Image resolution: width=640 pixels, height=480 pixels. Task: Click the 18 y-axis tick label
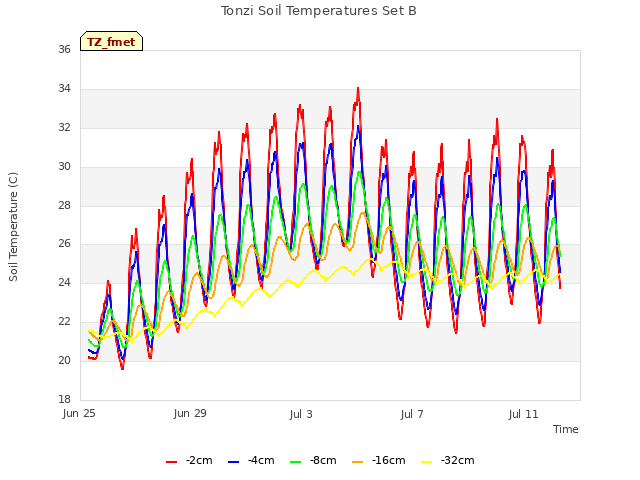pos(64,399)
